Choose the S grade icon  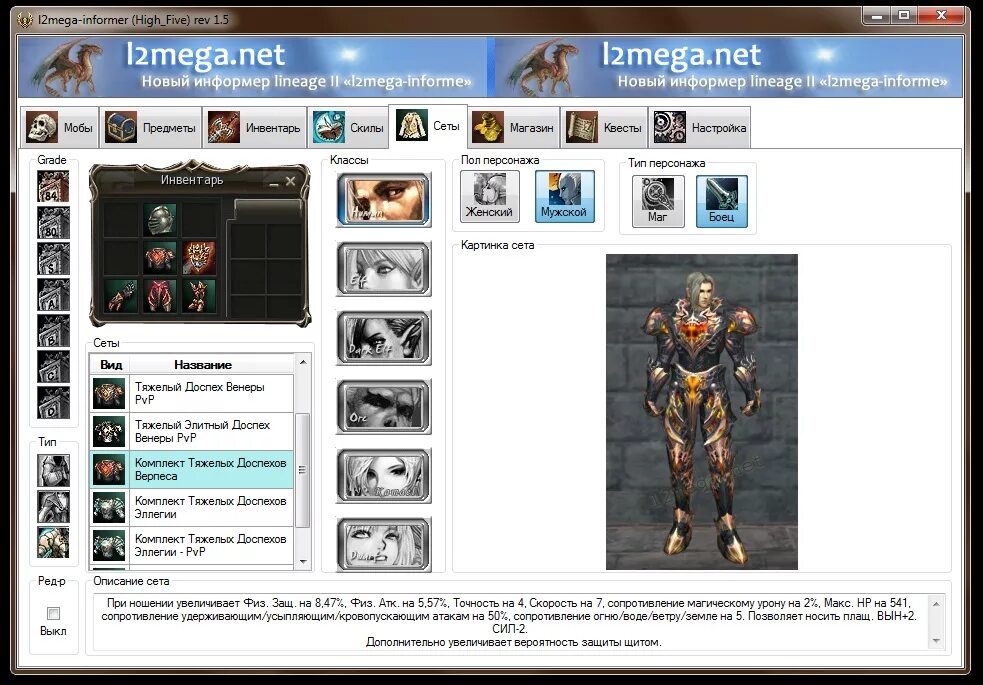click(x=53, y=259)
